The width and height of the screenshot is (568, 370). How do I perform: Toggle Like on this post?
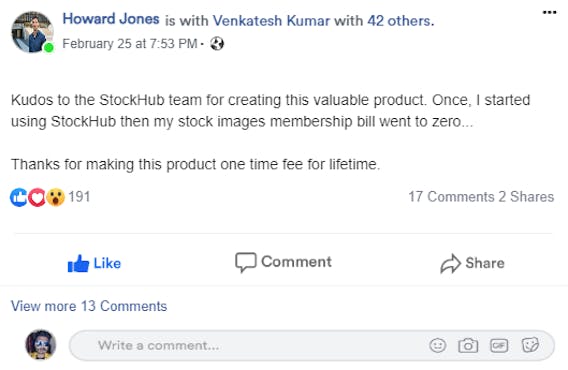[95, 263]
